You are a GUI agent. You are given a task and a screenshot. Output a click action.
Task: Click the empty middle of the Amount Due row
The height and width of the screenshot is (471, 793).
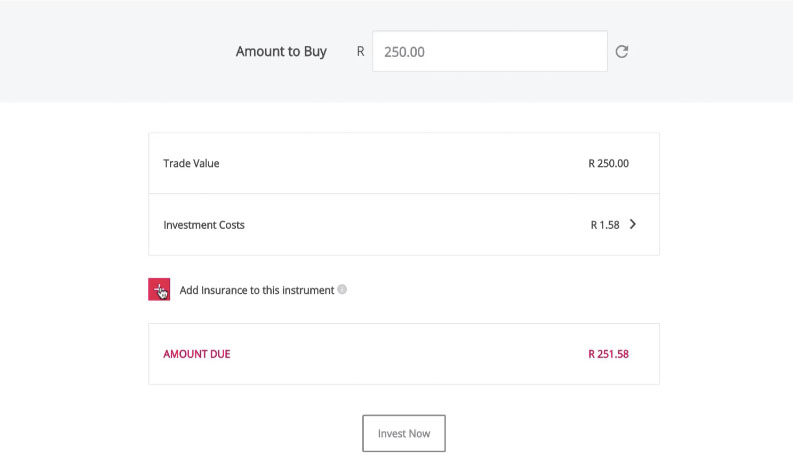(x=400, y=354)
